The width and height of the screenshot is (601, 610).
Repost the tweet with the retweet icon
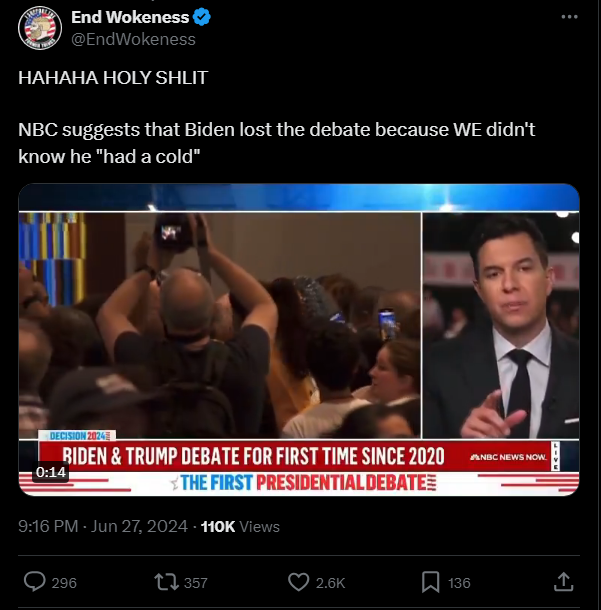tap(166, 582)
